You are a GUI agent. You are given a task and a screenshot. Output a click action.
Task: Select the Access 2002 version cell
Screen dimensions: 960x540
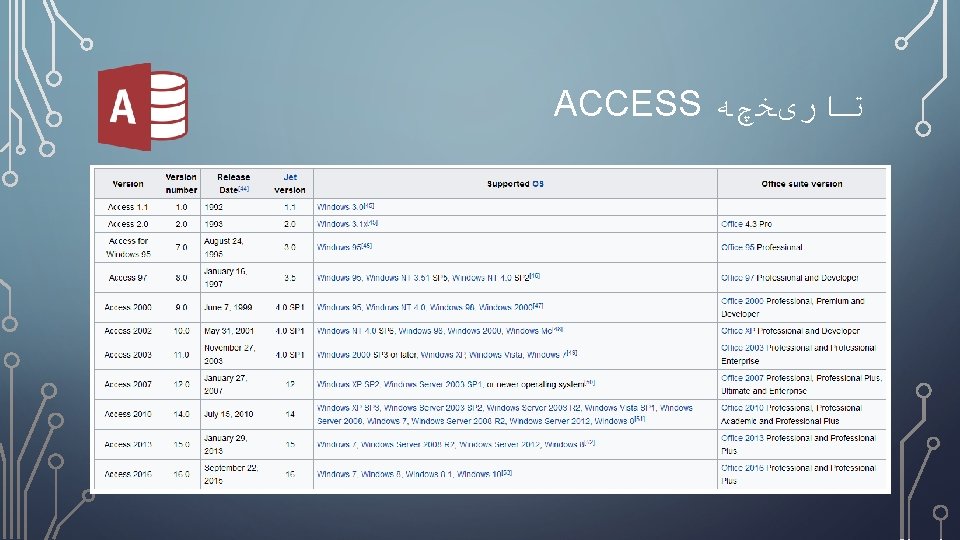click(x=128, y=331)
